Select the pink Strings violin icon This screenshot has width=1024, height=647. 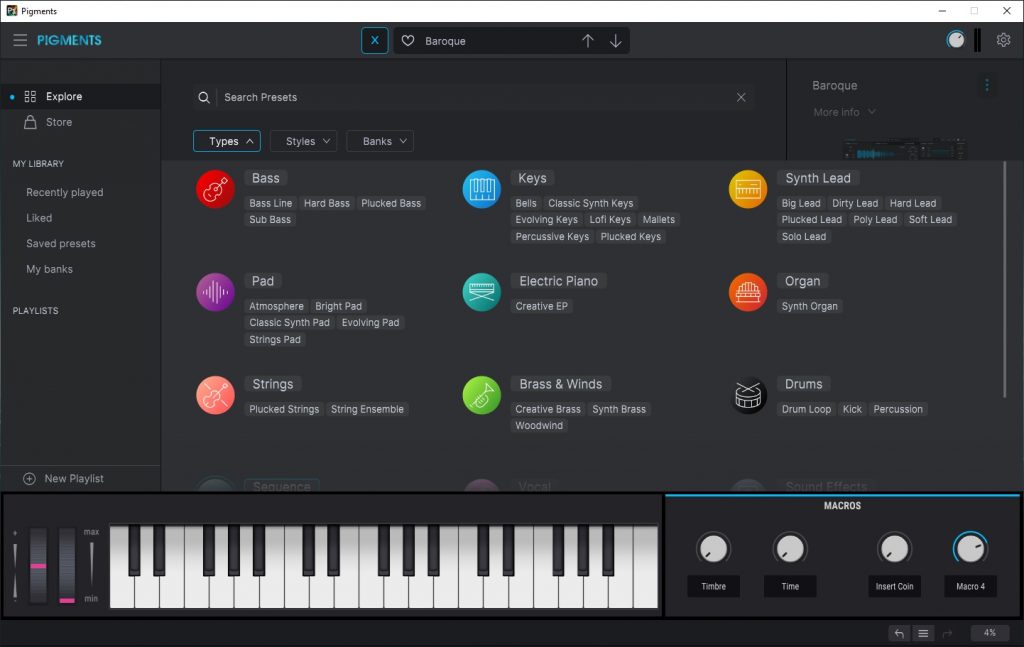(x=216, y=396)
